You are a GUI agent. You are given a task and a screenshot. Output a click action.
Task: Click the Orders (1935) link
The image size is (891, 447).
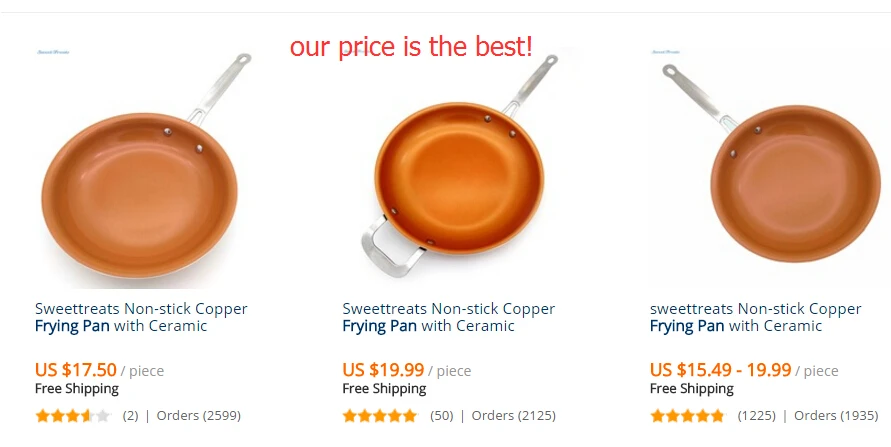(828, 415)
